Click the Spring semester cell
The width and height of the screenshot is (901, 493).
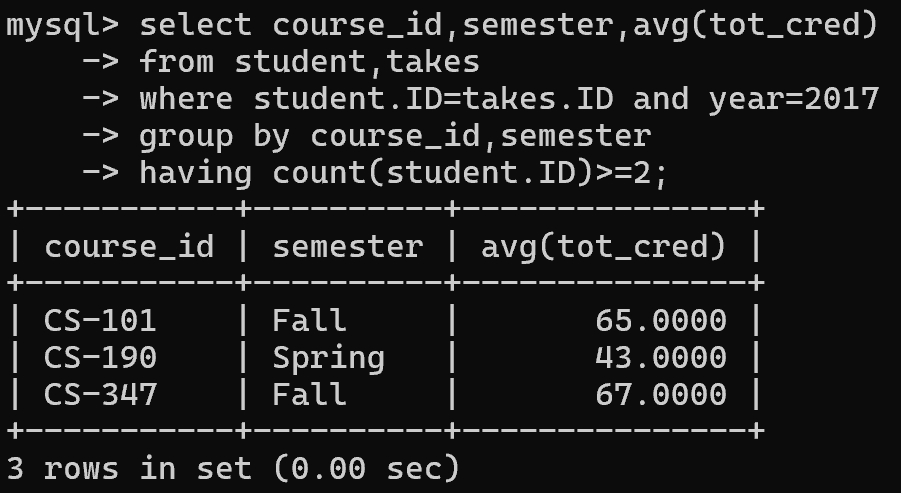coord(328,357)
